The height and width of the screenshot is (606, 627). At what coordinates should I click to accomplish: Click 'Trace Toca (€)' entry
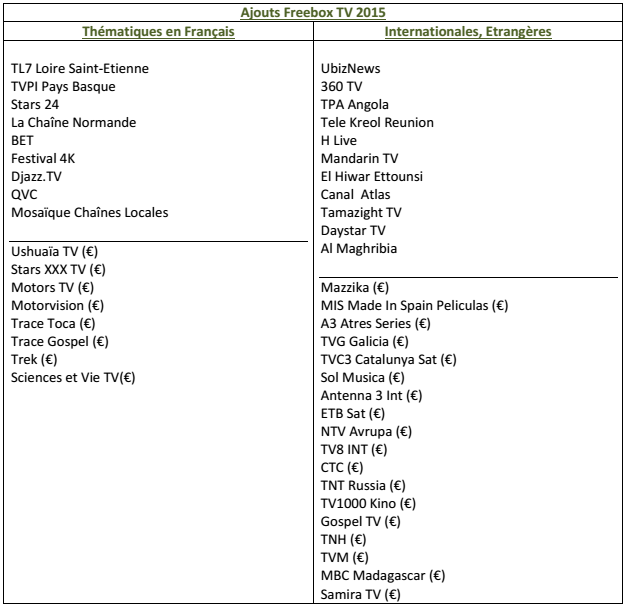click(x=53, y=324)
